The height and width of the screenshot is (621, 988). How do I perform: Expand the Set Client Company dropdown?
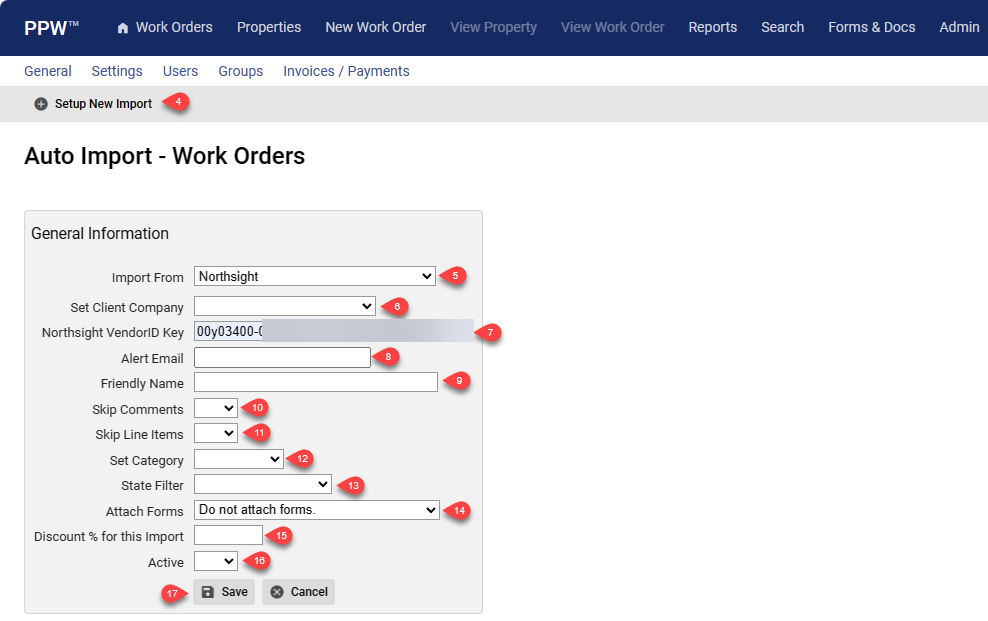[285, 306]
